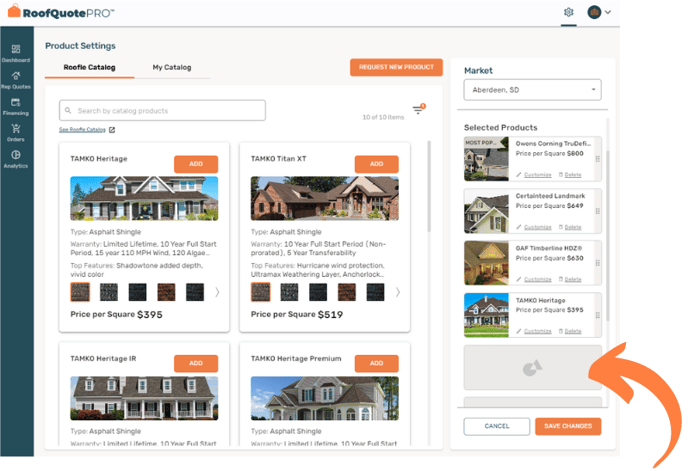
Task: Delete Certainteed Landmark product
Action: coord(570,227)
